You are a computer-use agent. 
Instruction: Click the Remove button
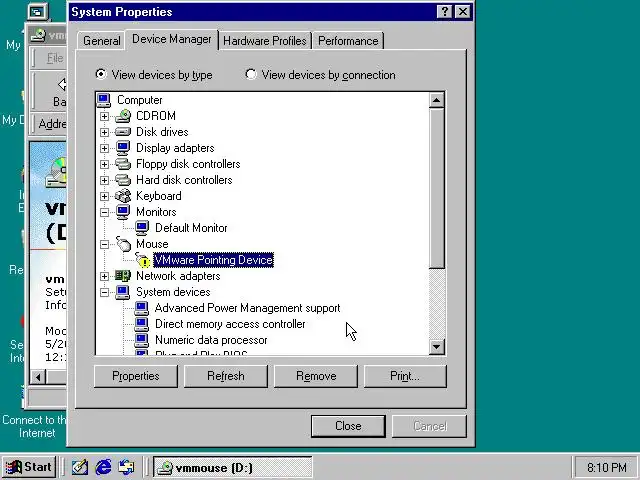coord(316,376)
